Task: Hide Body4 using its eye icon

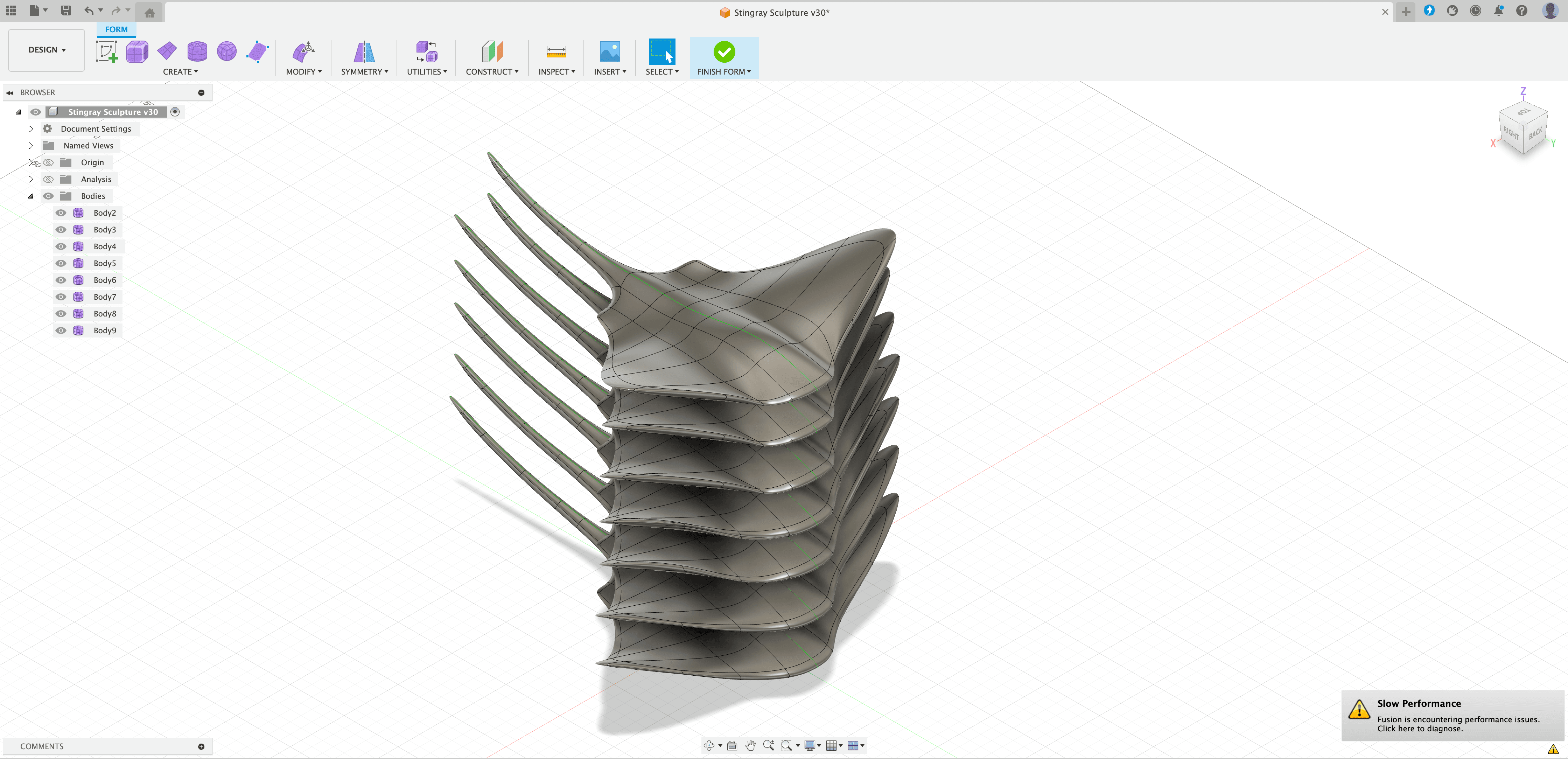Action: pyautogui.click(x=61, y=246)
